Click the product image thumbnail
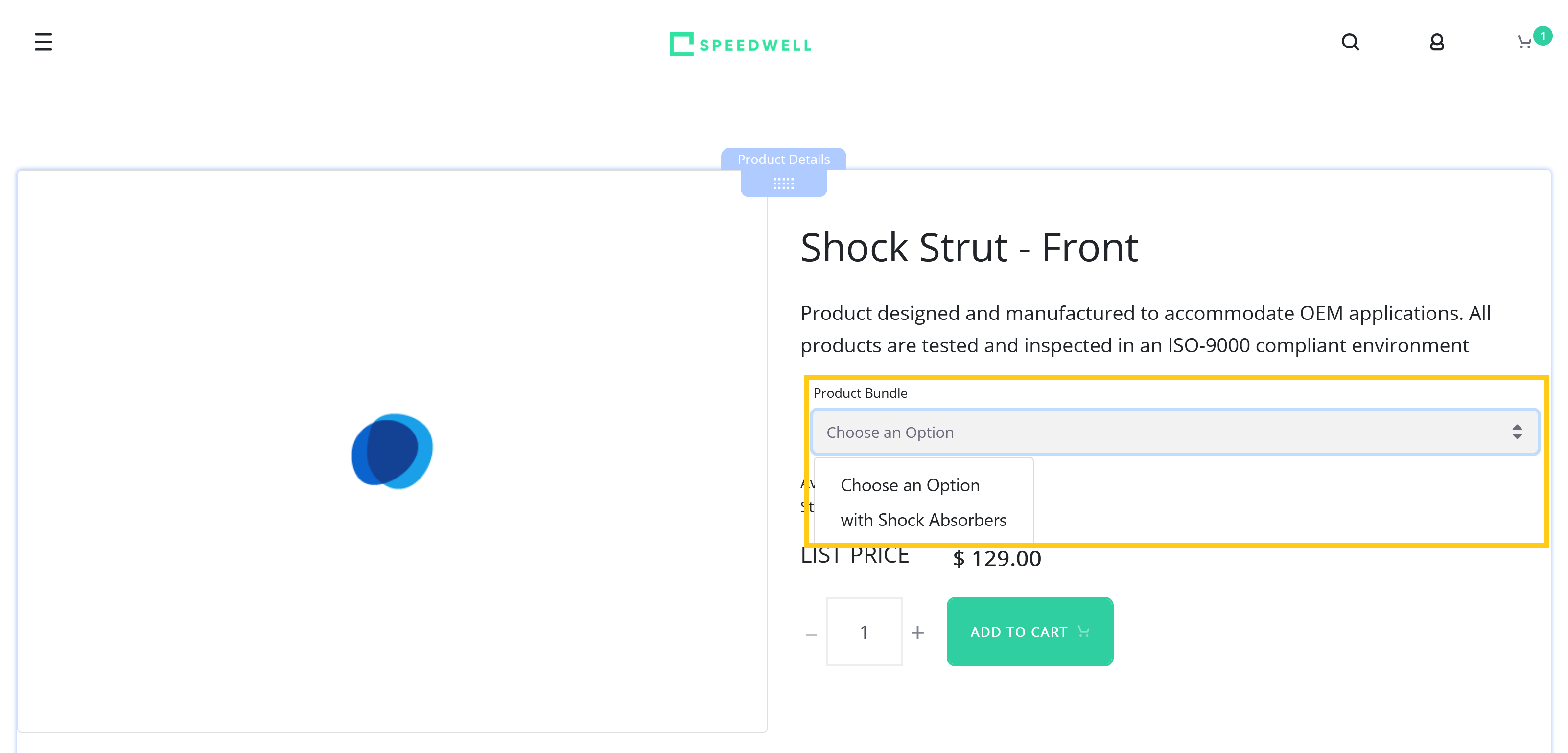Screen dimensions: 1568x753 tap(393, 451)
